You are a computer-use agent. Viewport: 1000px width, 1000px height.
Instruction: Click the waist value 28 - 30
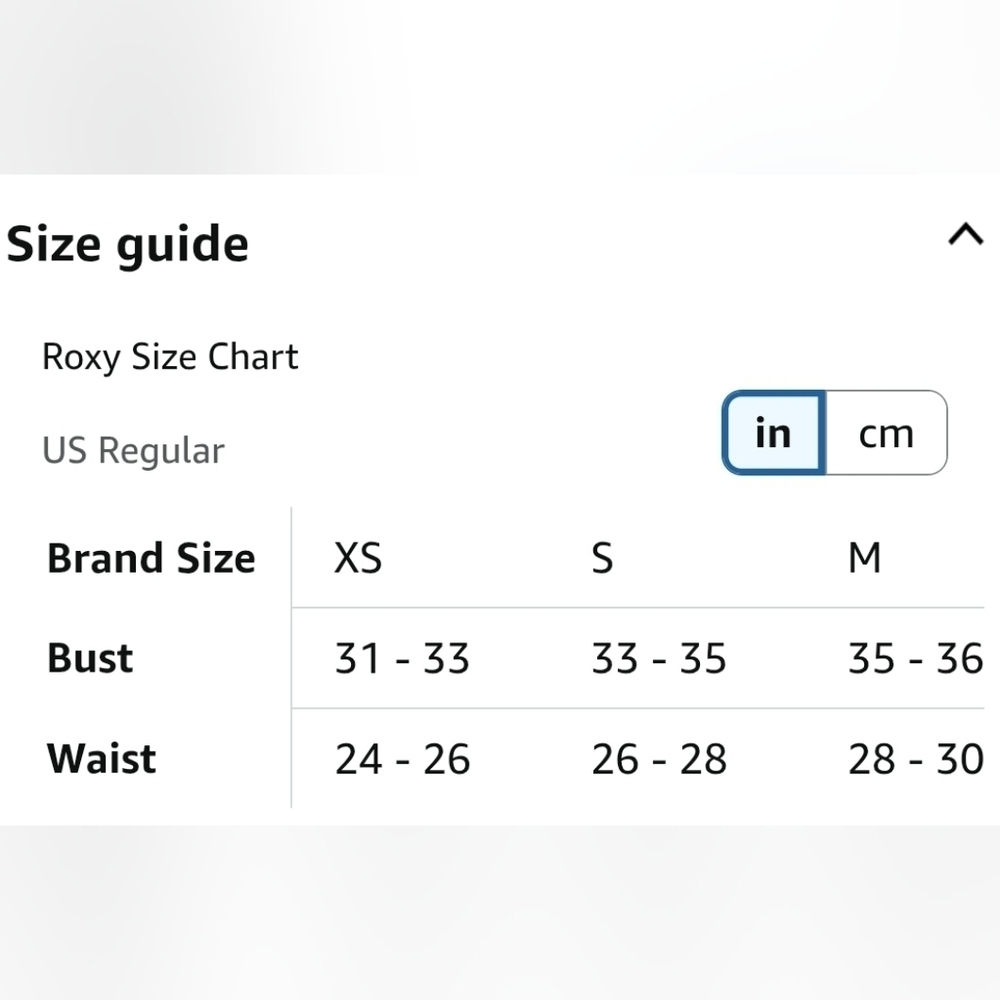[915, 759]
